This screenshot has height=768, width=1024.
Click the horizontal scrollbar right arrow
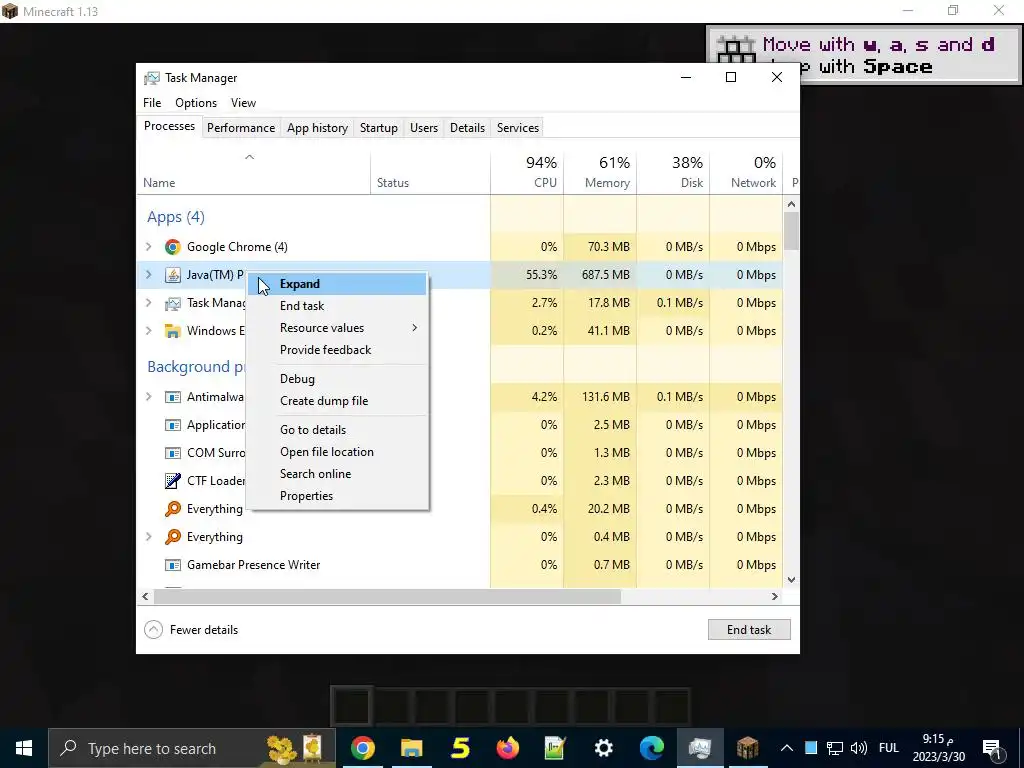tap(775, 596)
